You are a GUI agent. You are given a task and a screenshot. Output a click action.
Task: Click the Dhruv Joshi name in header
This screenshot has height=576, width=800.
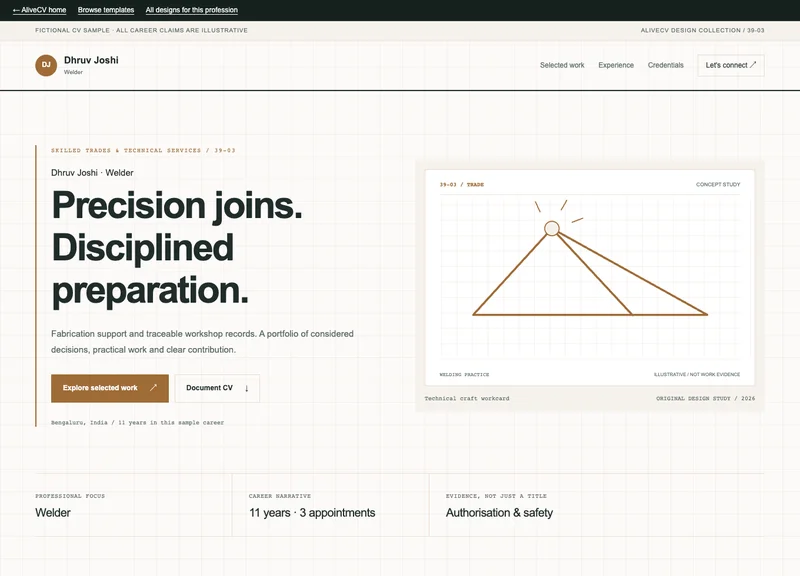91,60
